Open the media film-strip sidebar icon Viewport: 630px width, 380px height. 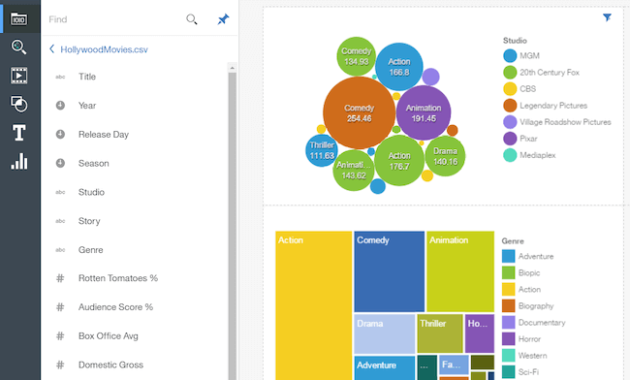click(19, 76)
